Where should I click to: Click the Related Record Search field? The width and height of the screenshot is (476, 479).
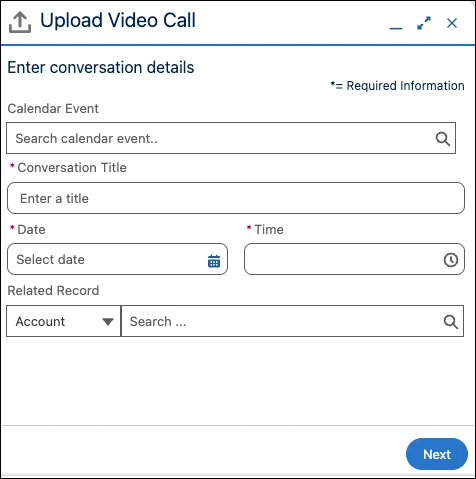point(292,321)
